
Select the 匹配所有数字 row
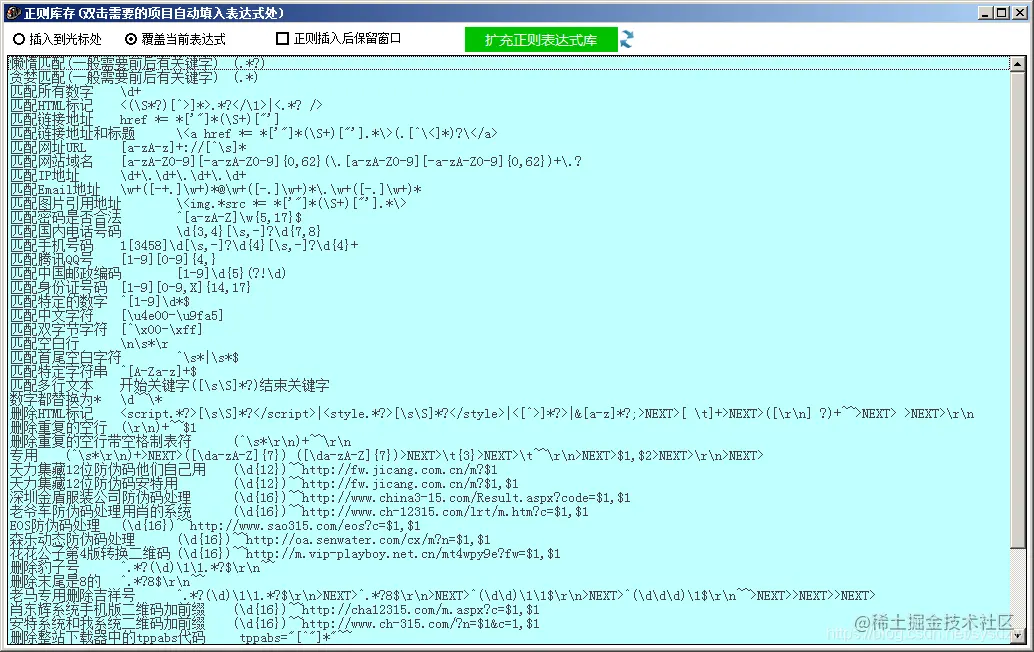tap(508, 92)
